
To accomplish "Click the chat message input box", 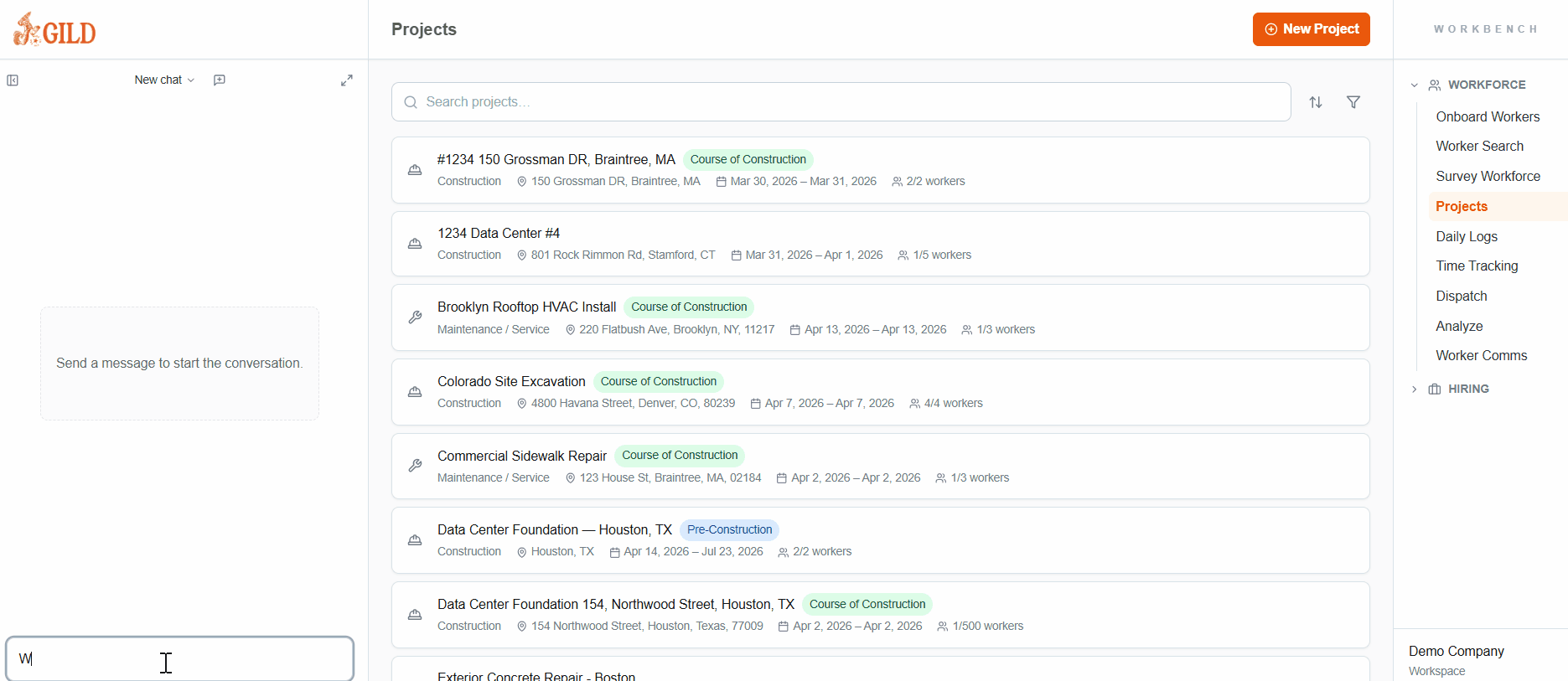I will pyautogui.click(x=179, y=658).
